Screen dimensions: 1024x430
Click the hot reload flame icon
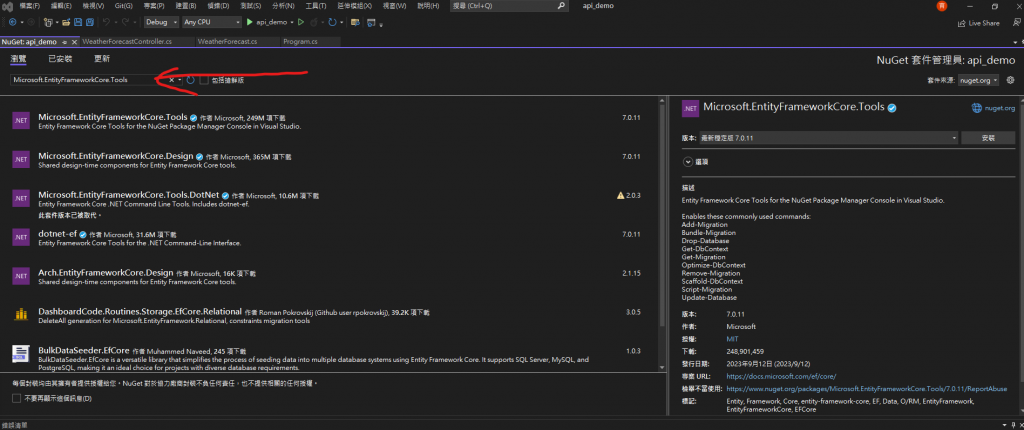314,22
